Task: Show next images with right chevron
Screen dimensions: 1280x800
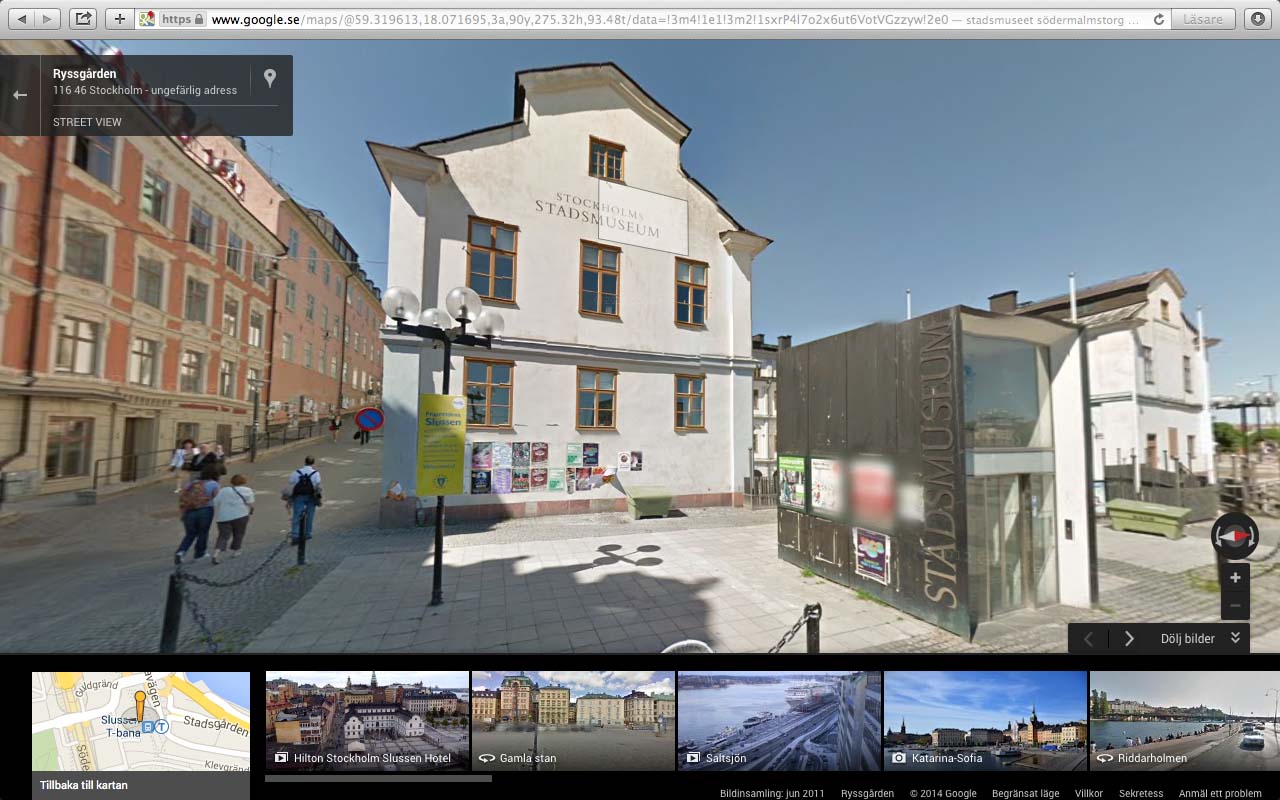Action: coord(1129,638)
